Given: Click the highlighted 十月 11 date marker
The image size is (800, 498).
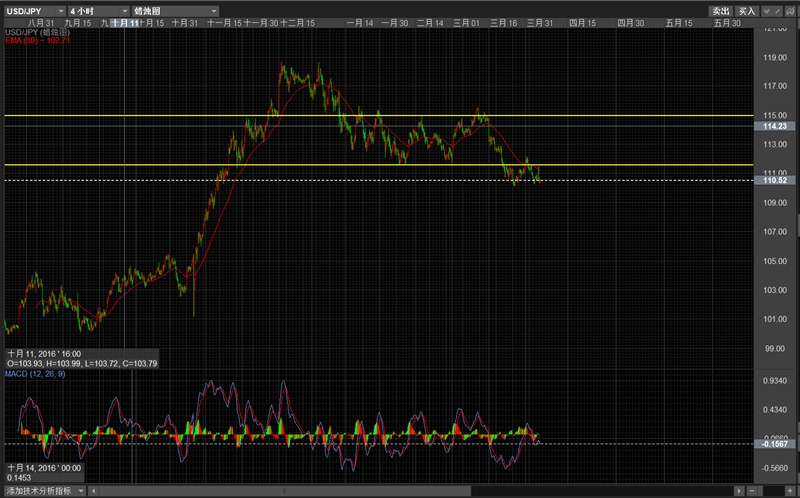Looking at the screenshot, I should coord(125,23).
